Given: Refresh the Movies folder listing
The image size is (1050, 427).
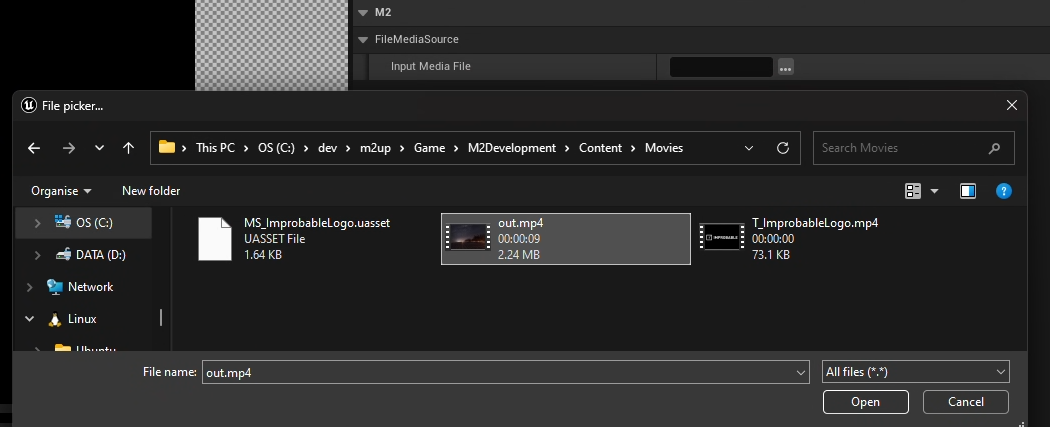Looking at the screenshot, I should 782,148.
